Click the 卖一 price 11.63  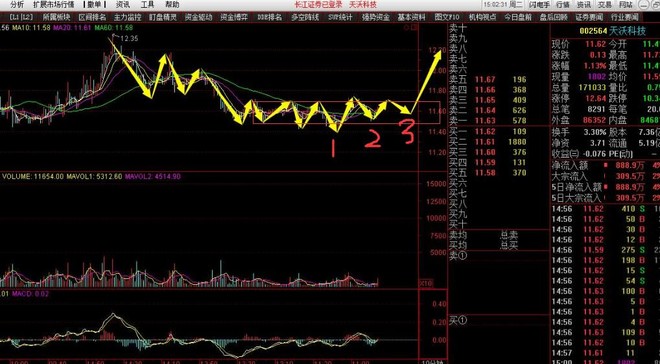coord(484,121)
